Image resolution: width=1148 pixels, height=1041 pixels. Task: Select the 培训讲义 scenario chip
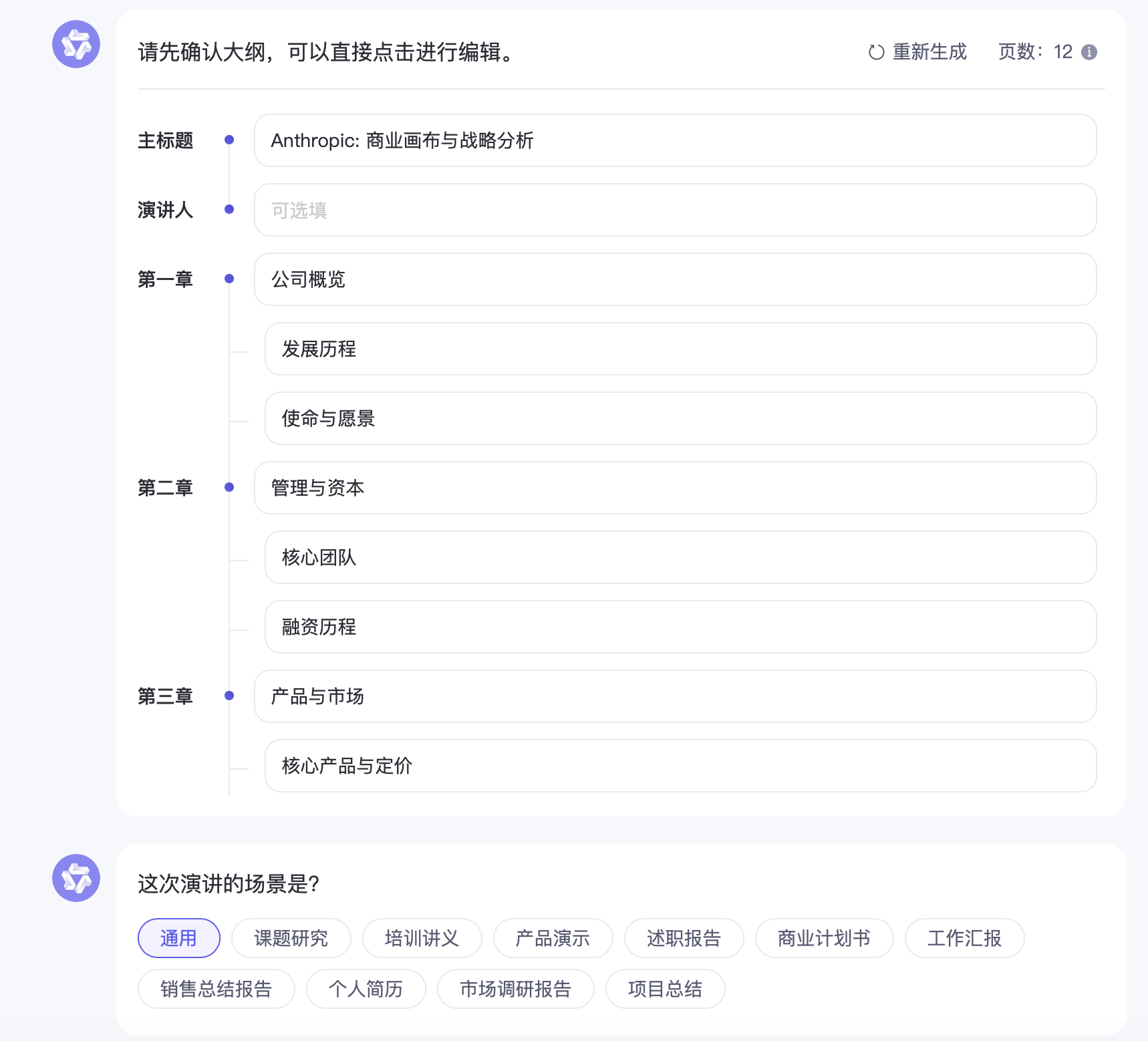422,938
